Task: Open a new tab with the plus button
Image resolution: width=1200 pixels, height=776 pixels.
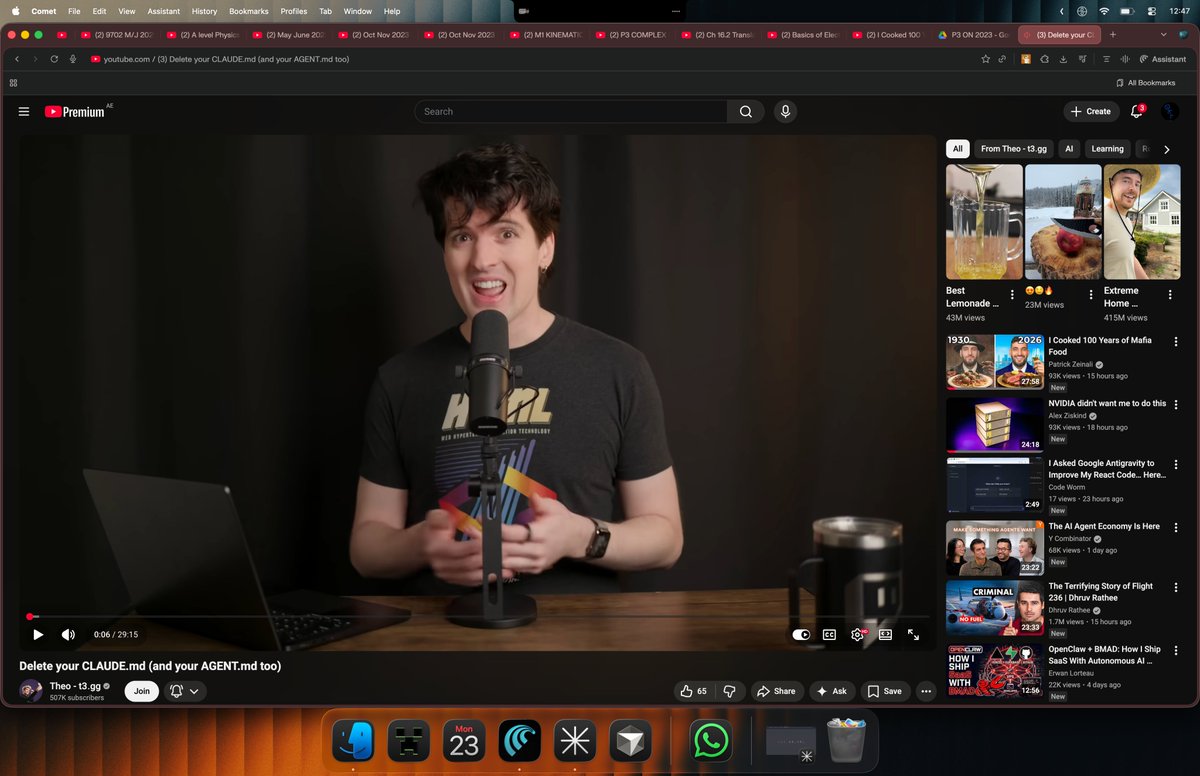Action: pyautogui.click(x=1113, y=35)
